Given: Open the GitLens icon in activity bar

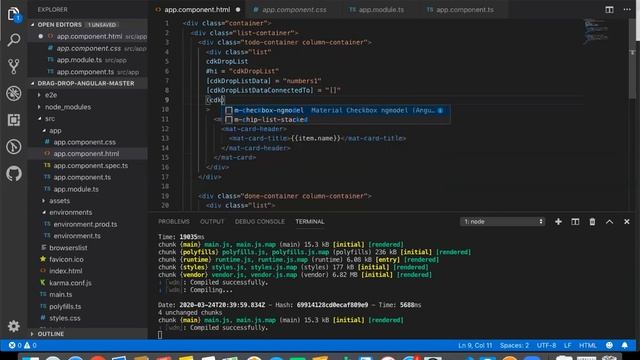Looking at the screenshot, I should click(13, 147).
